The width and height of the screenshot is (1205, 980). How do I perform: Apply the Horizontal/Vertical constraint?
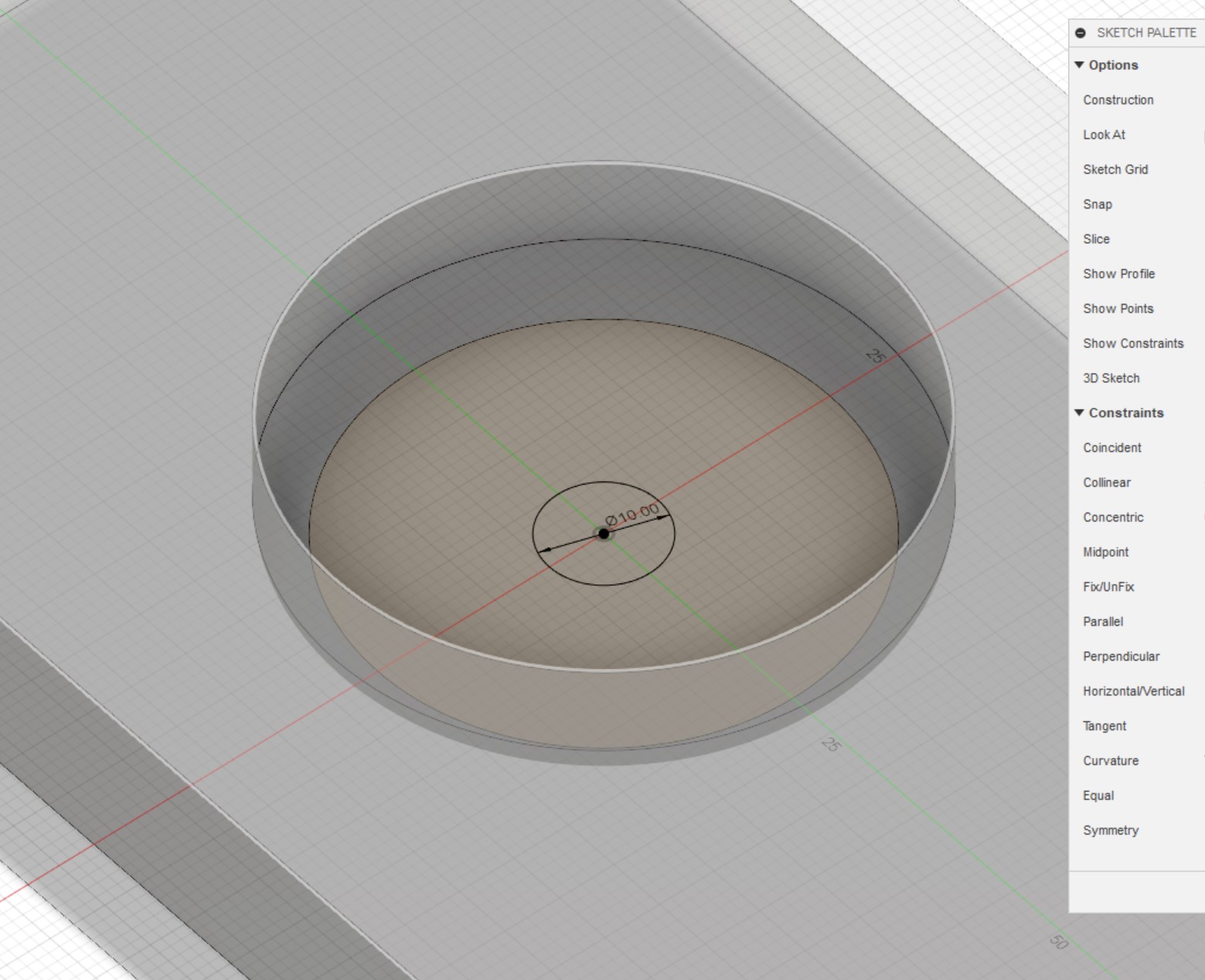(1133, 691)
